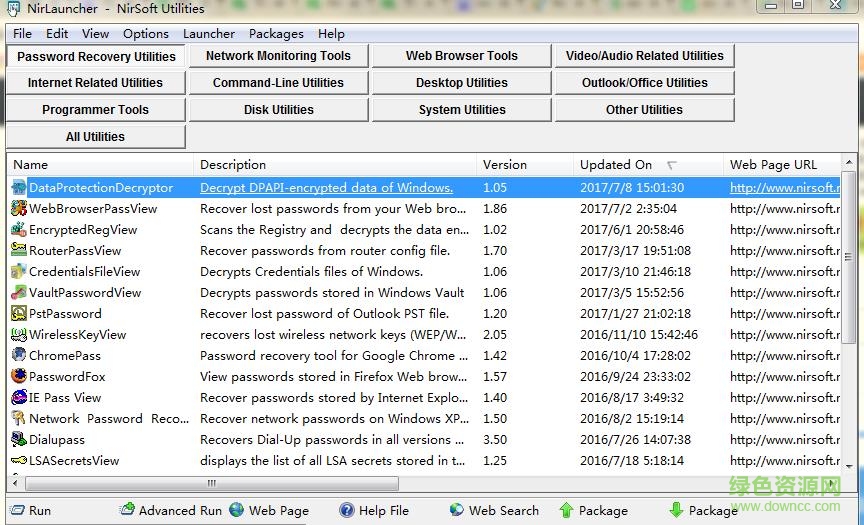The width and height of the screenshot is (864, 525).
Task: Sort list by Version column header
Action: (x=505, y=165)
